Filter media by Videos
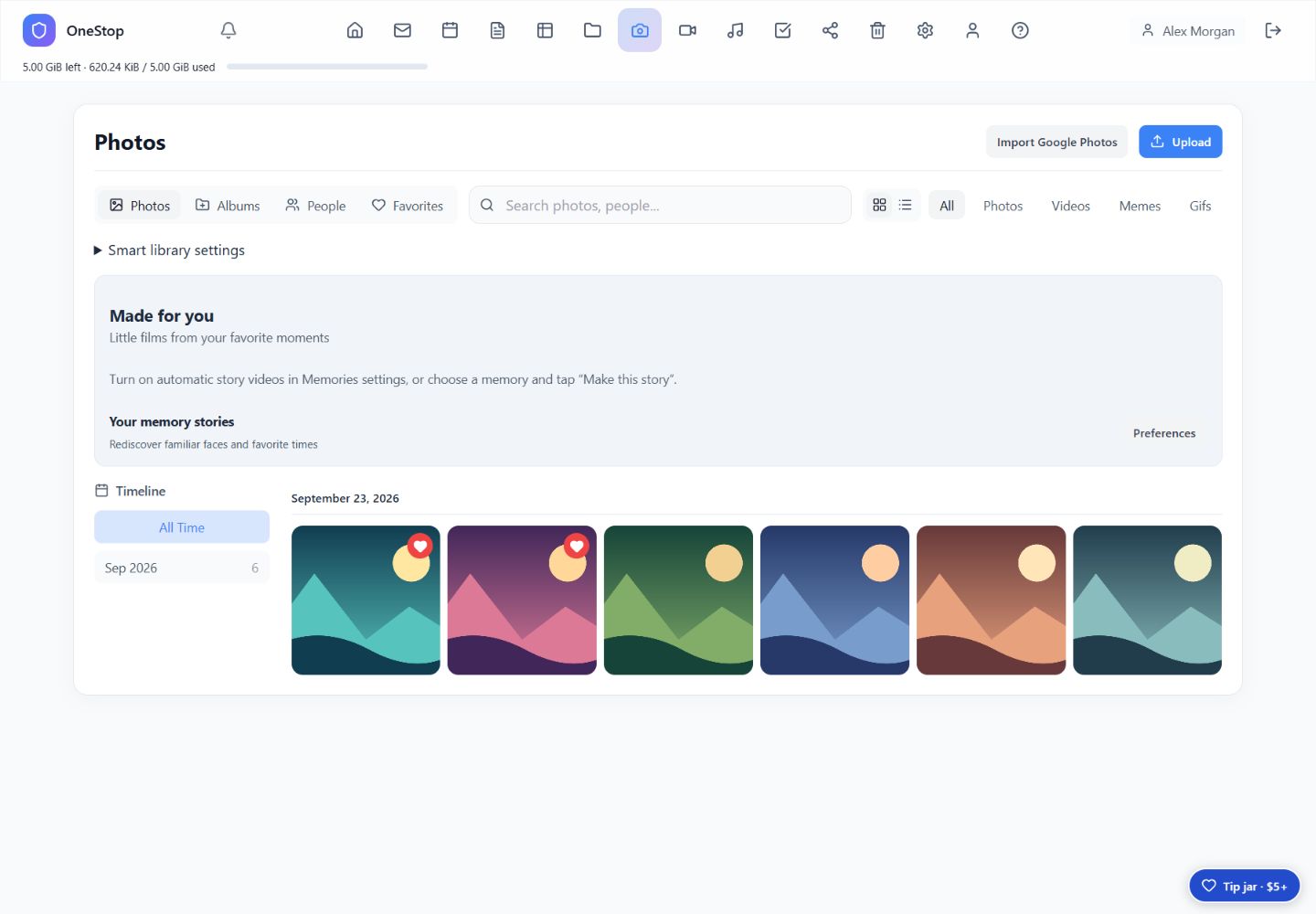The image size is (1316, 914). (1070, 206)
